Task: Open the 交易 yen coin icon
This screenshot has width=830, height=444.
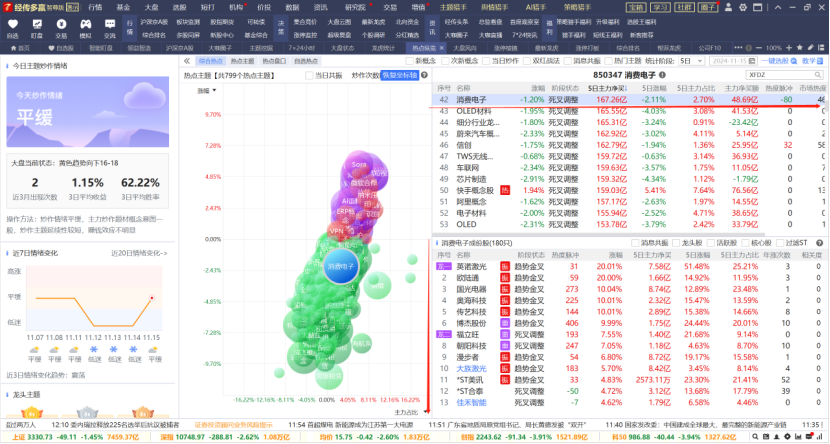Action: click(x=61, y=24)
